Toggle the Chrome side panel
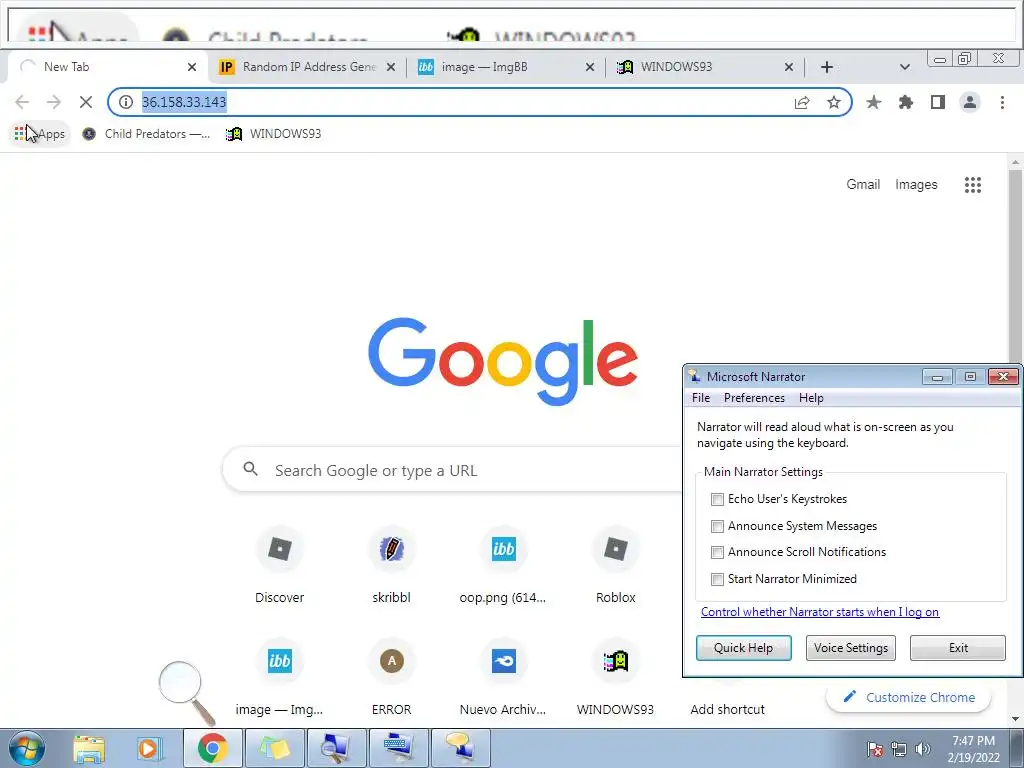1024x768 pixels. 938,102
